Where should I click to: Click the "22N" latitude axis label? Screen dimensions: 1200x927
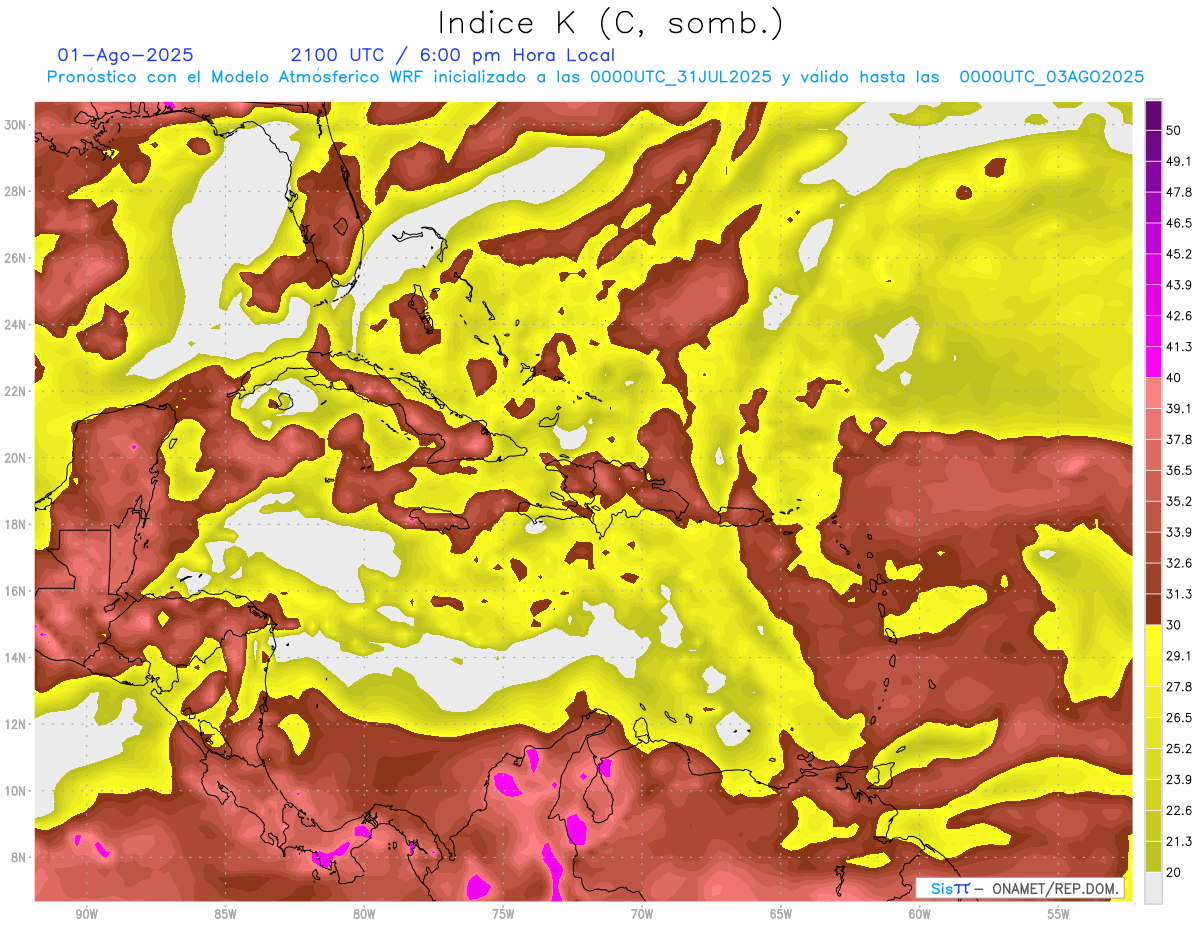pos(17,391)
